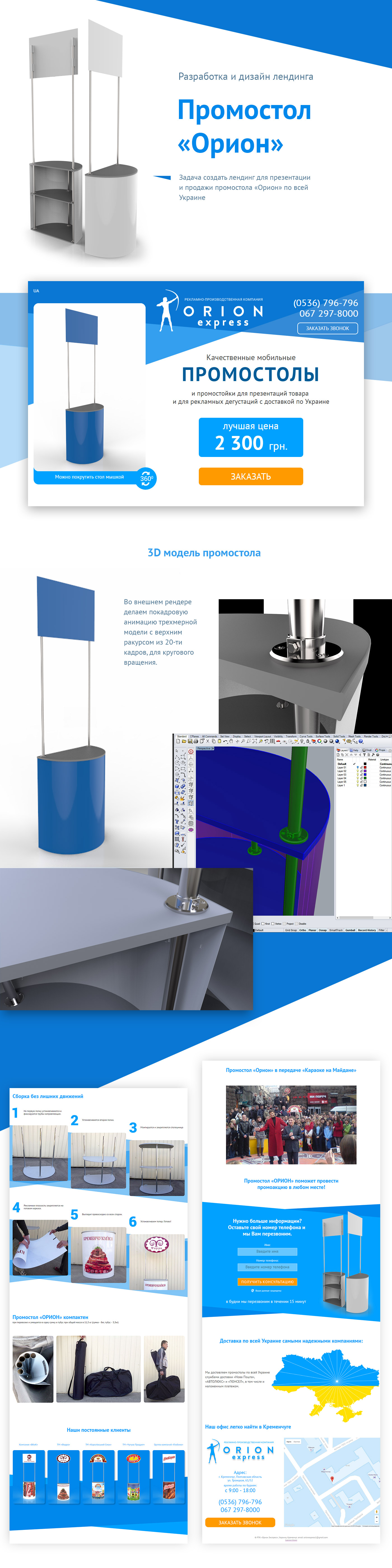Click the 'лучшая цена 2 300 грн.' price box
The width and height of the screenshot is (392, 1568).
(251, 437)
